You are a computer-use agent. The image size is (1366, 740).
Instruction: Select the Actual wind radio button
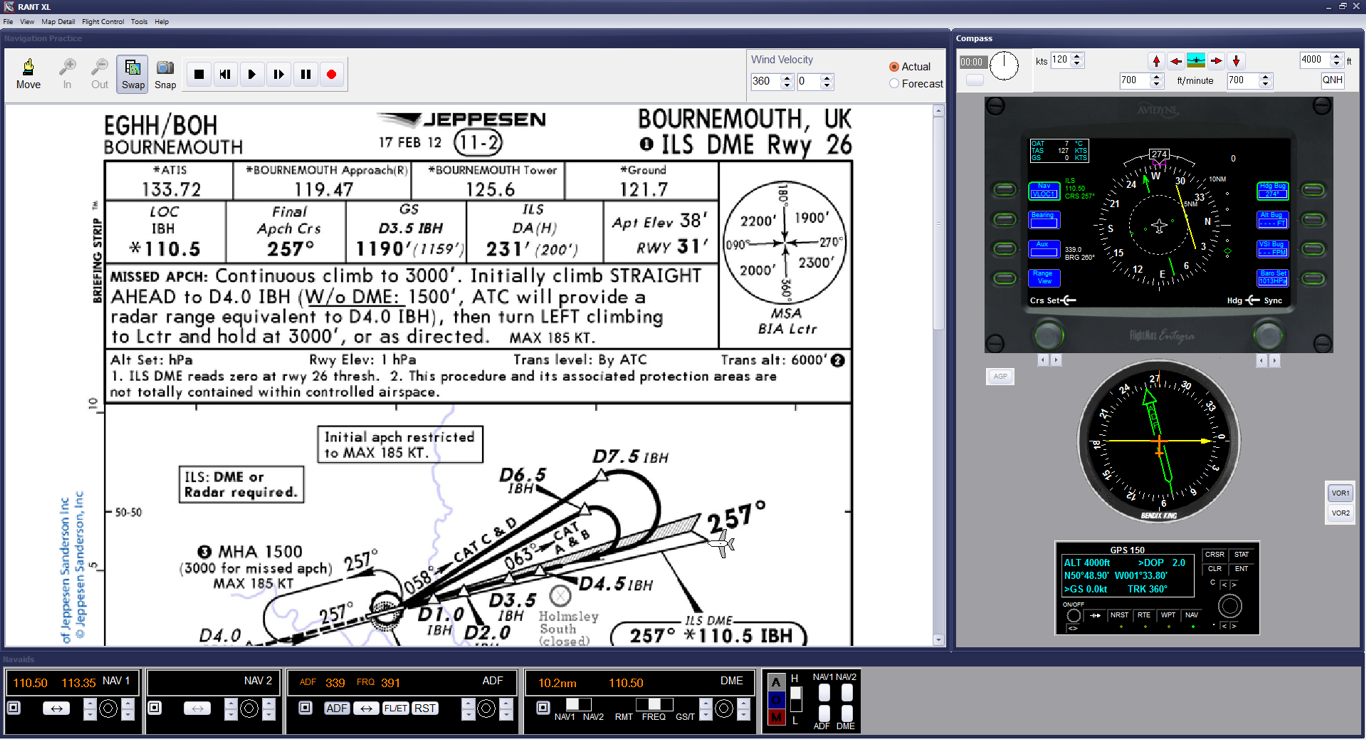click(894, 67)
